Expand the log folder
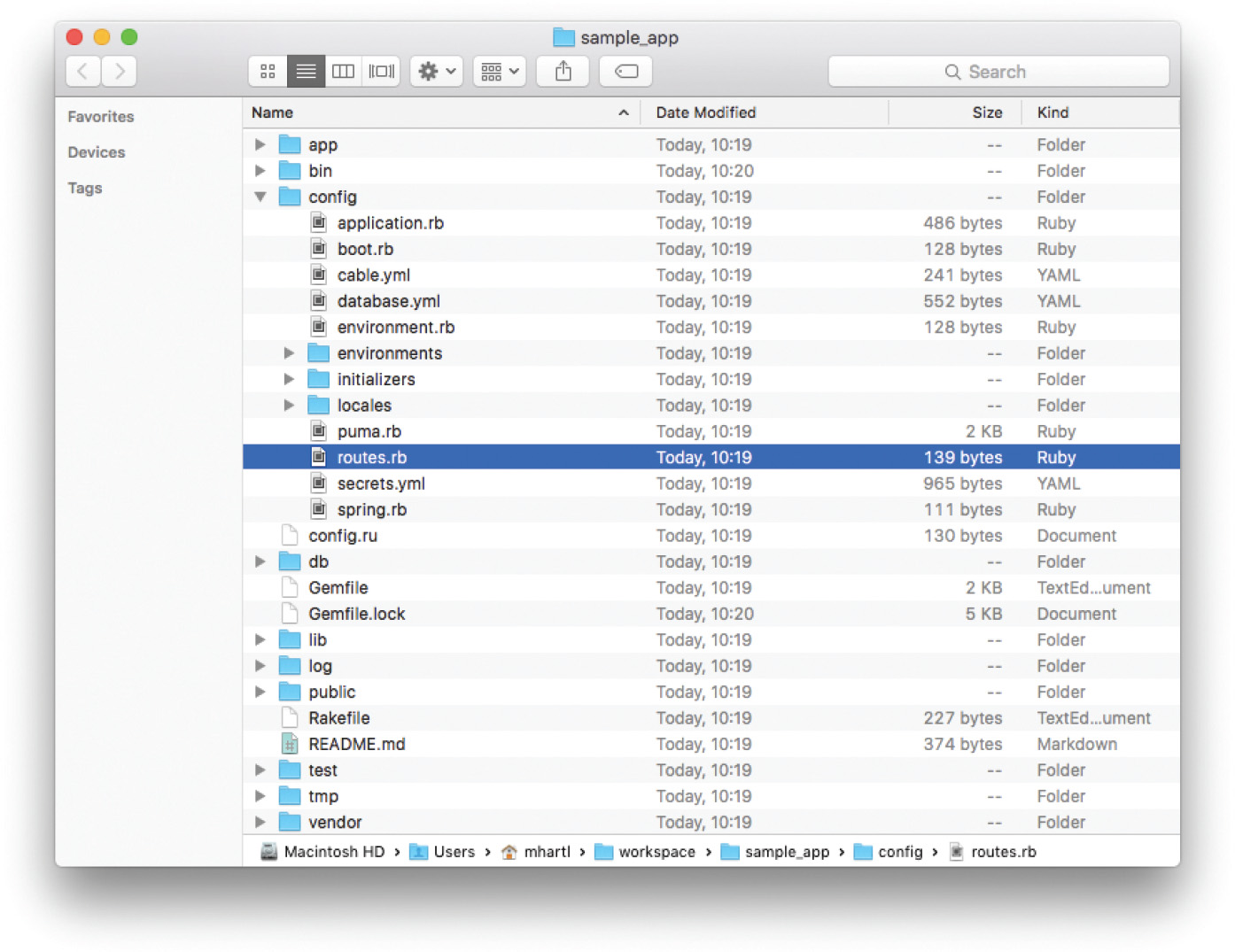This screenshot has height=952, width=1235. pos(260,665)
